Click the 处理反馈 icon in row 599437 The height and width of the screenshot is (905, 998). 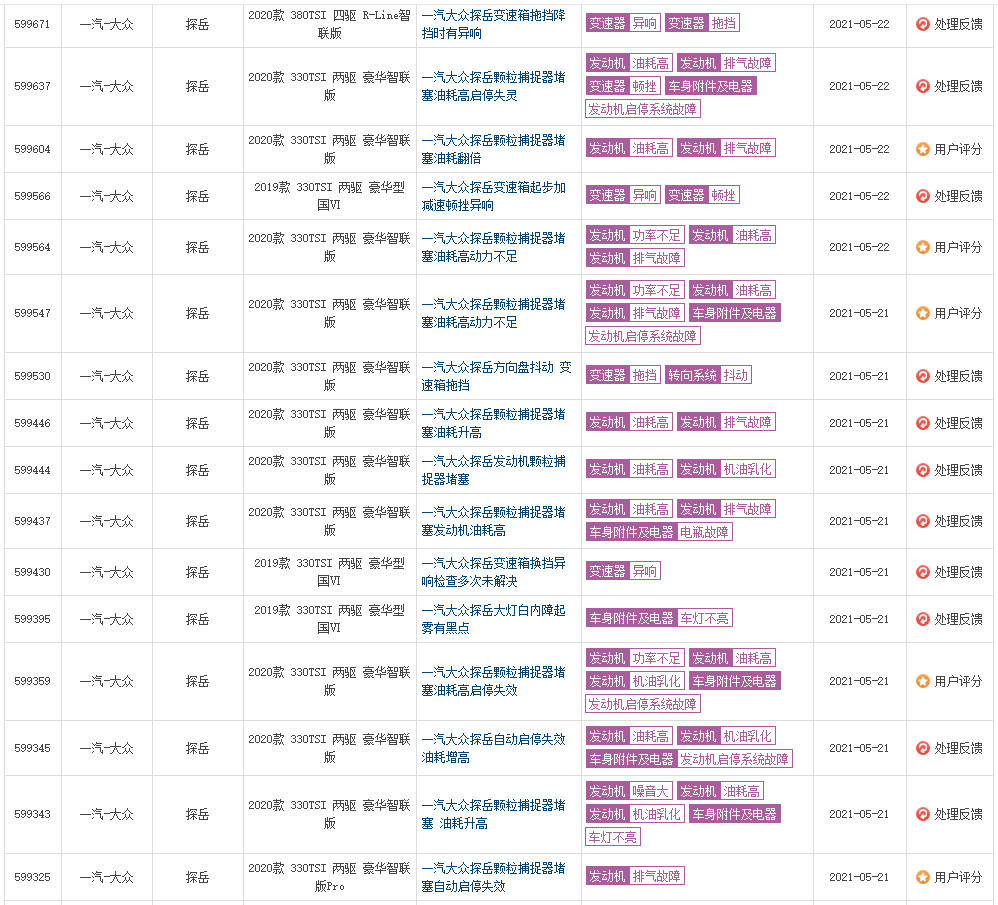tap(922, 521)
